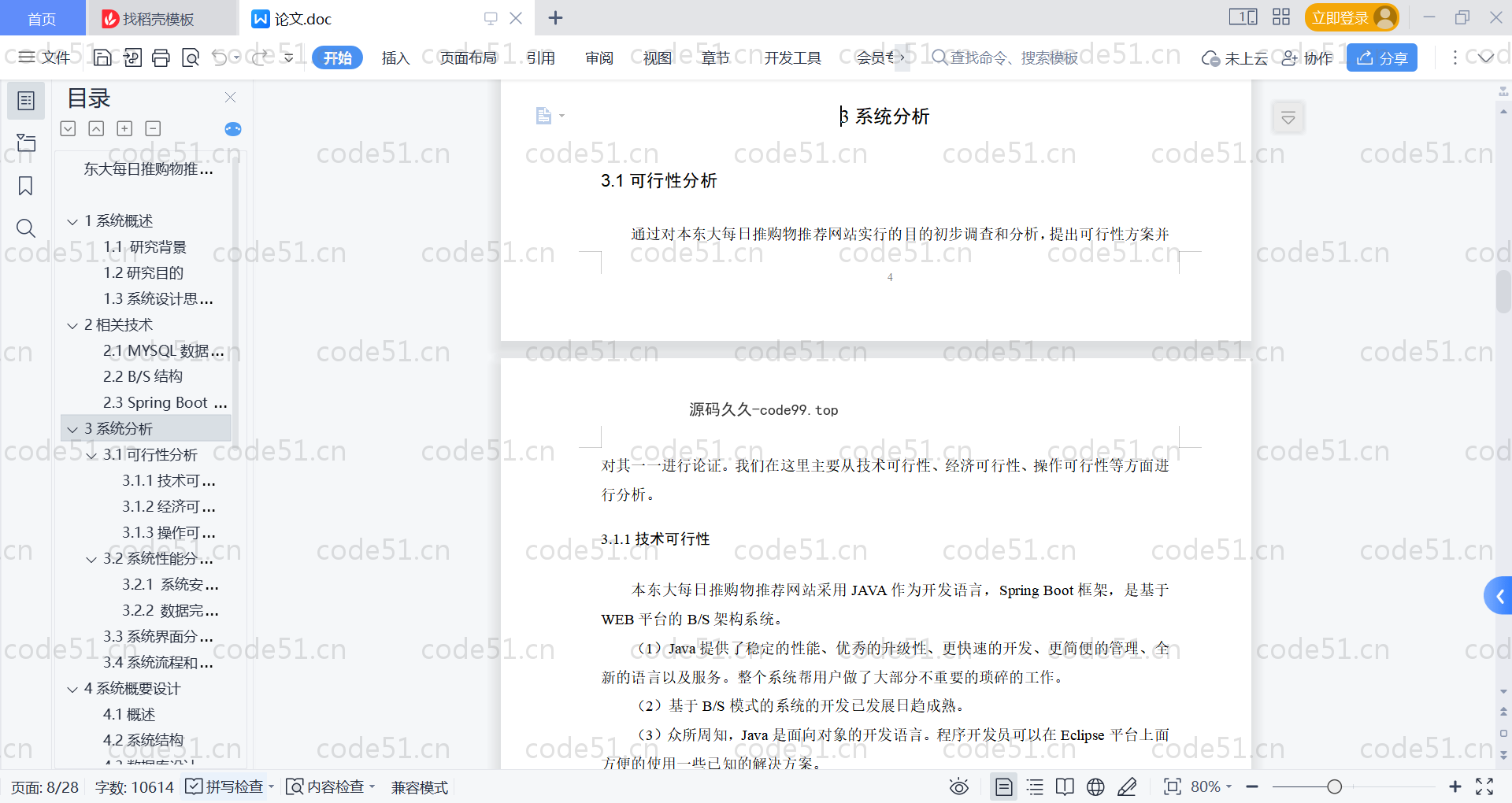Click expand all outline plus icon
The image size is (1512, 803).
point(124,128)
